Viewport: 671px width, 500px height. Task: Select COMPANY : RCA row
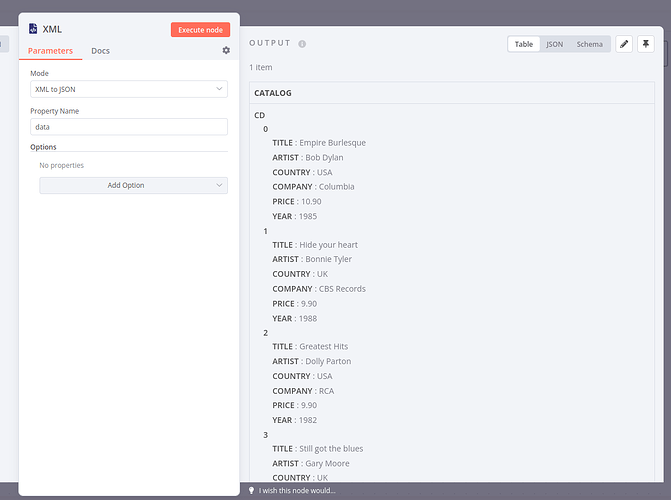(303, 391)
